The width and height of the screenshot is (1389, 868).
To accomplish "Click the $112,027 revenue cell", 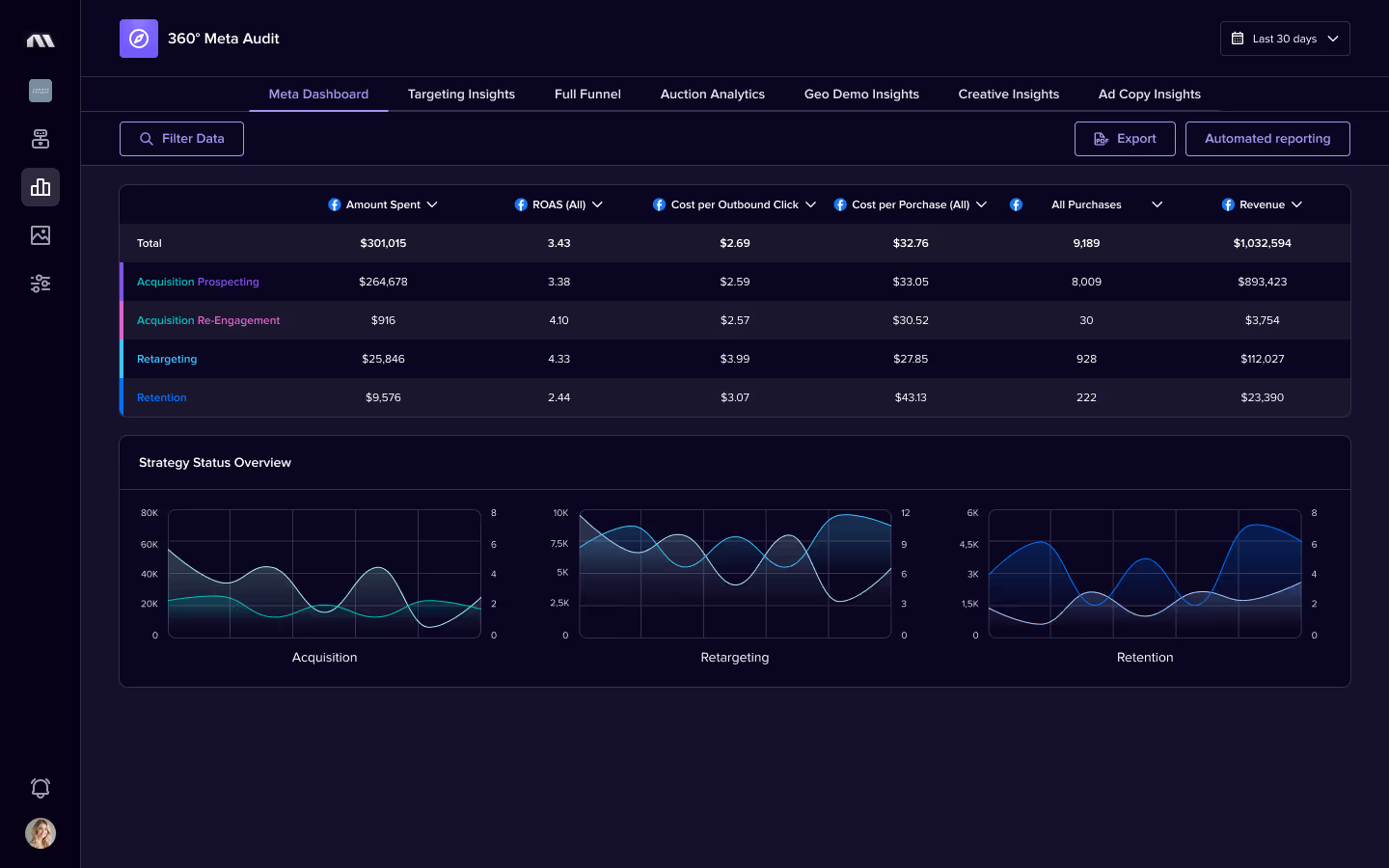I will (x=1262, y=359).
